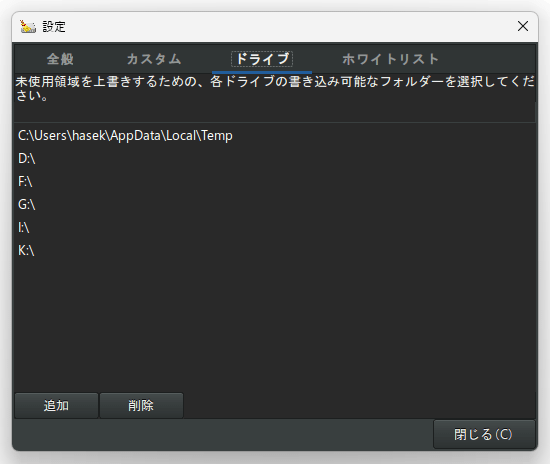Select the ドライブ tab
This screenshot has height=464, width=550.
(262, 59)
